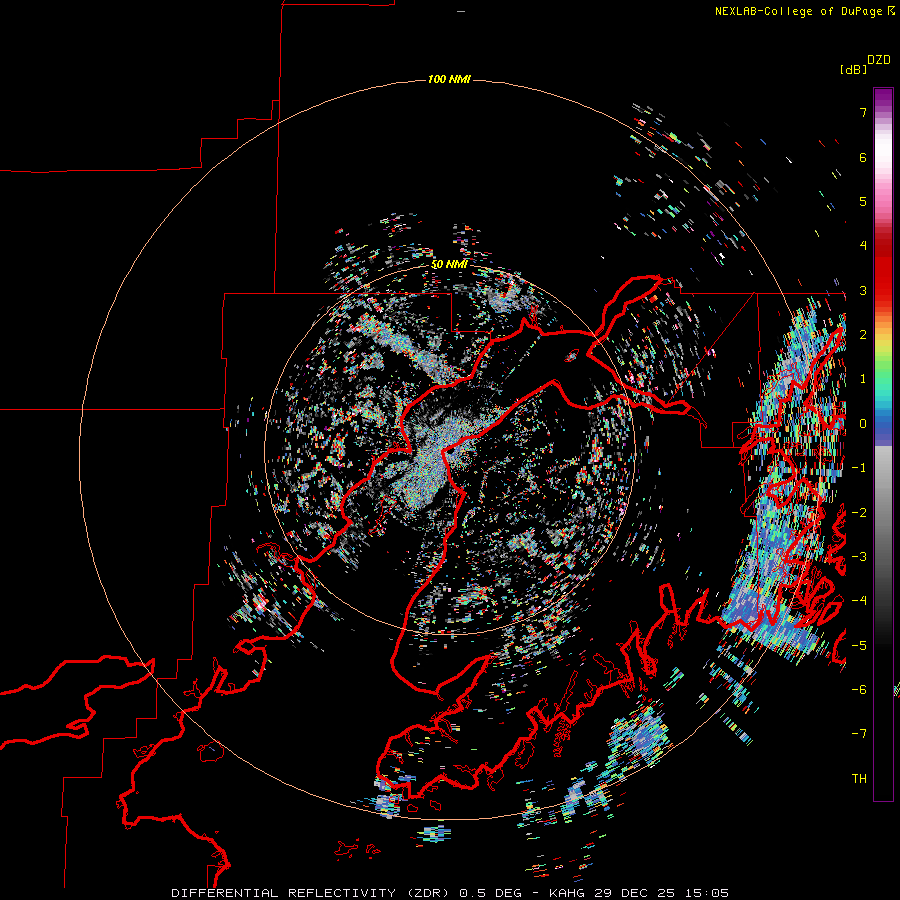Image resolution: width=900 pixels, height=900 pixels.
Task: Click the 6 value on color scale
Action: [863, 157]
